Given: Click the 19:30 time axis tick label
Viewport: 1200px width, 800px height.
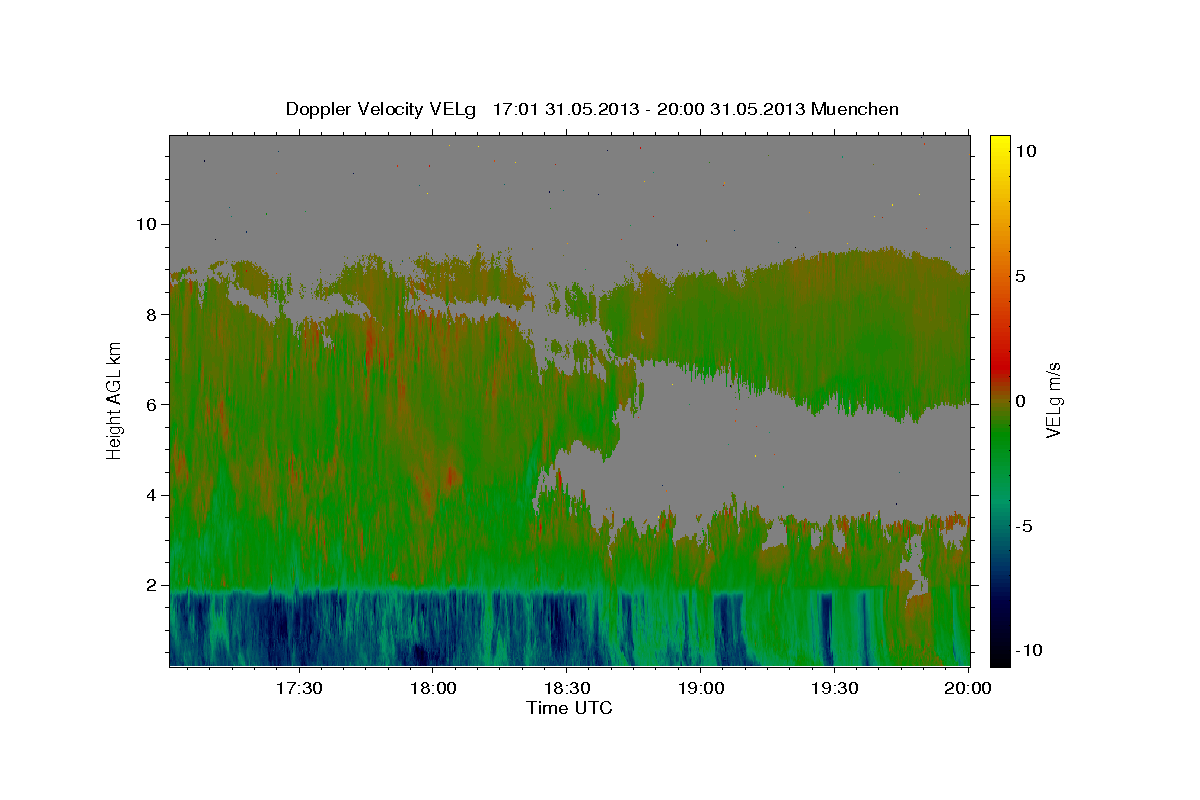Looking at the screenshot, I should coord(835,689).
